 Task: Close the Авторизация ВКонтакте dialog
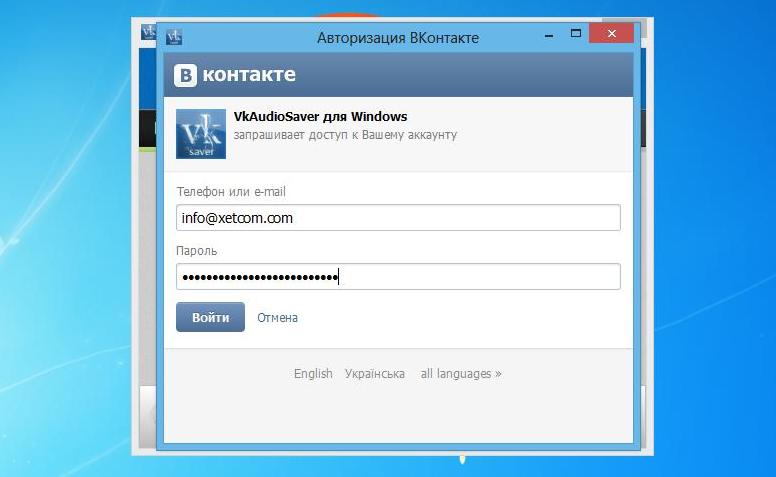click(x=612, y=34)
